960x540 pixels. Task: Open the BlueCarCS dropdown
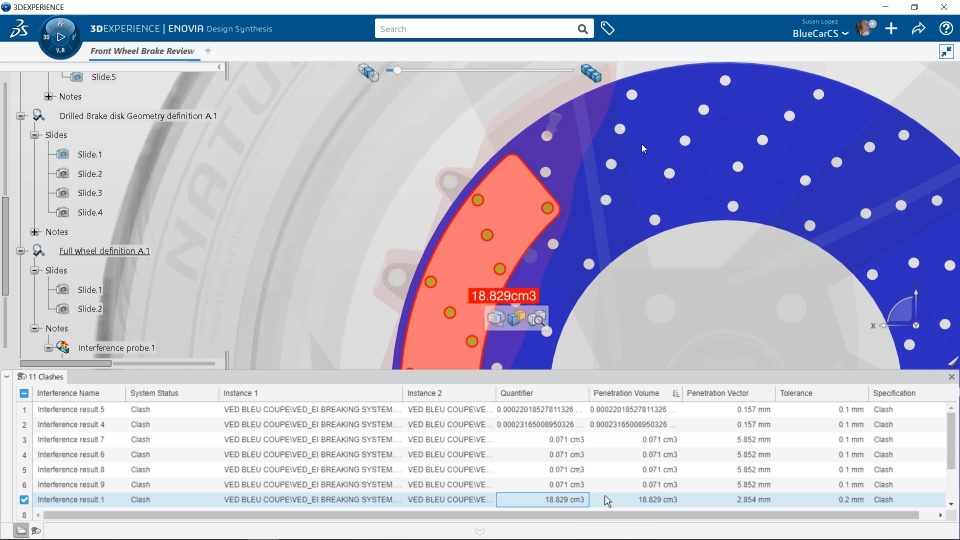[x=820, y=34]
